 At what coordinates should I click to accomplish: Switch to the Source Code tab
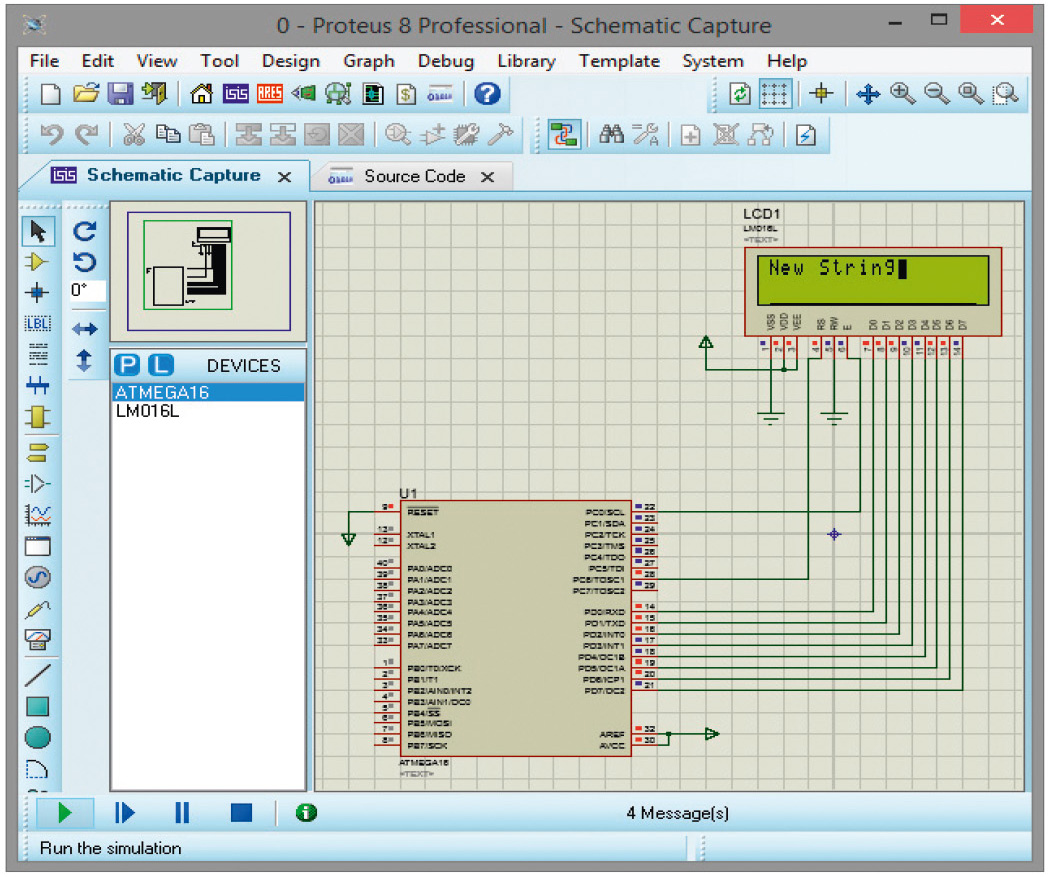pyautogui.click(x=414, y=176)
